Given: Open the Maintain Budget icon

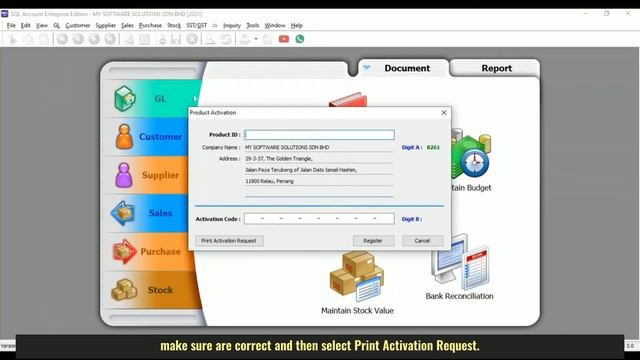Looking at the screenshot, I should [470, 161].
